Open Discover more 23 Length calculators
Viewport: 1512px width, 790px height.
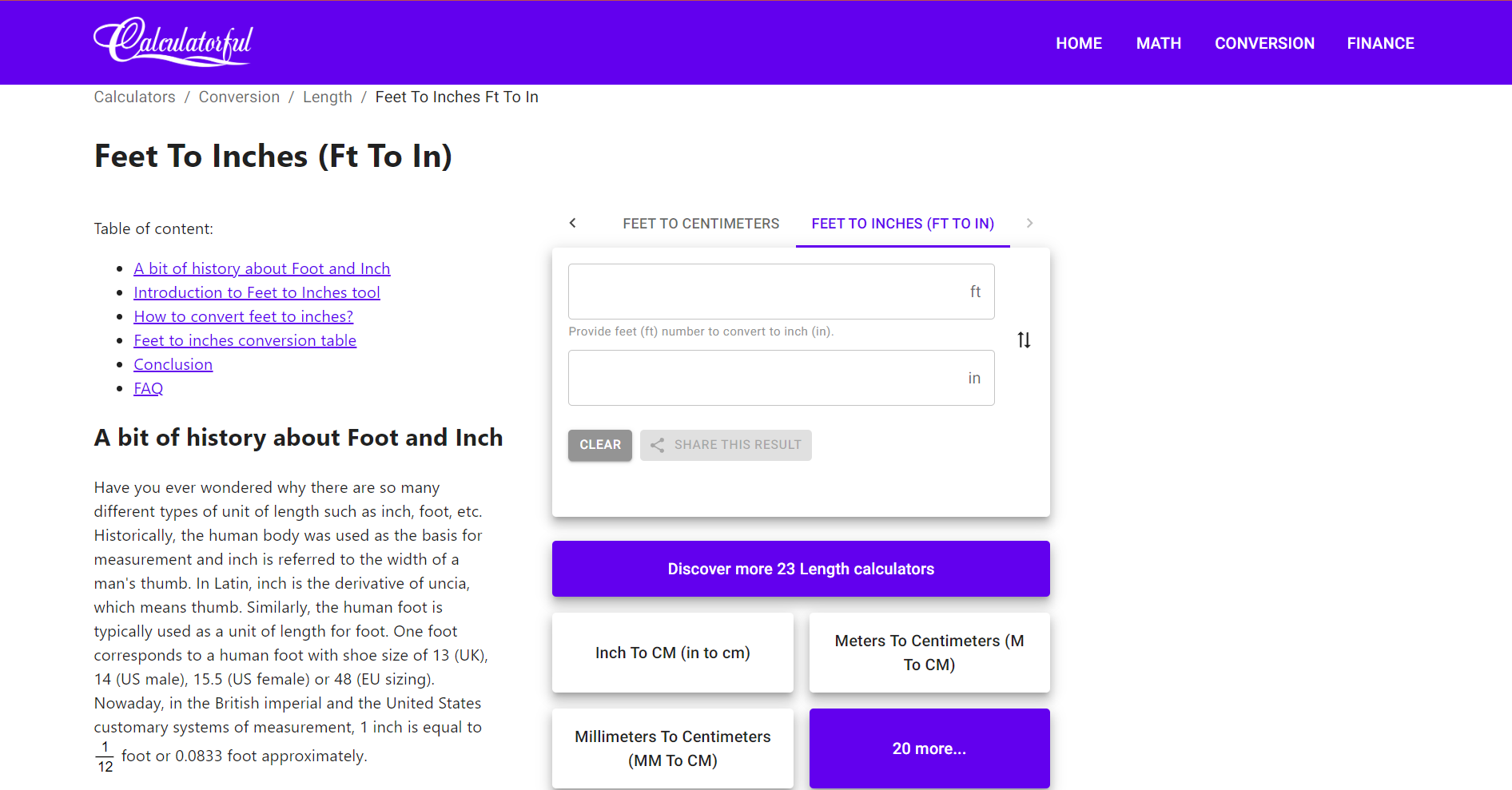pyautogui.click(x=801, y=569)
